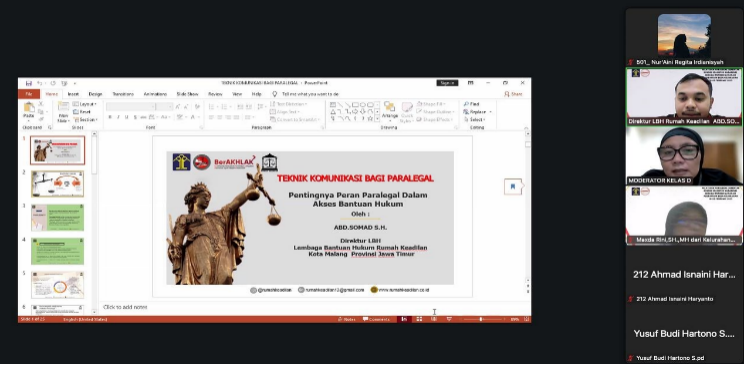Open the Help ribbon tab

(256, 94)
